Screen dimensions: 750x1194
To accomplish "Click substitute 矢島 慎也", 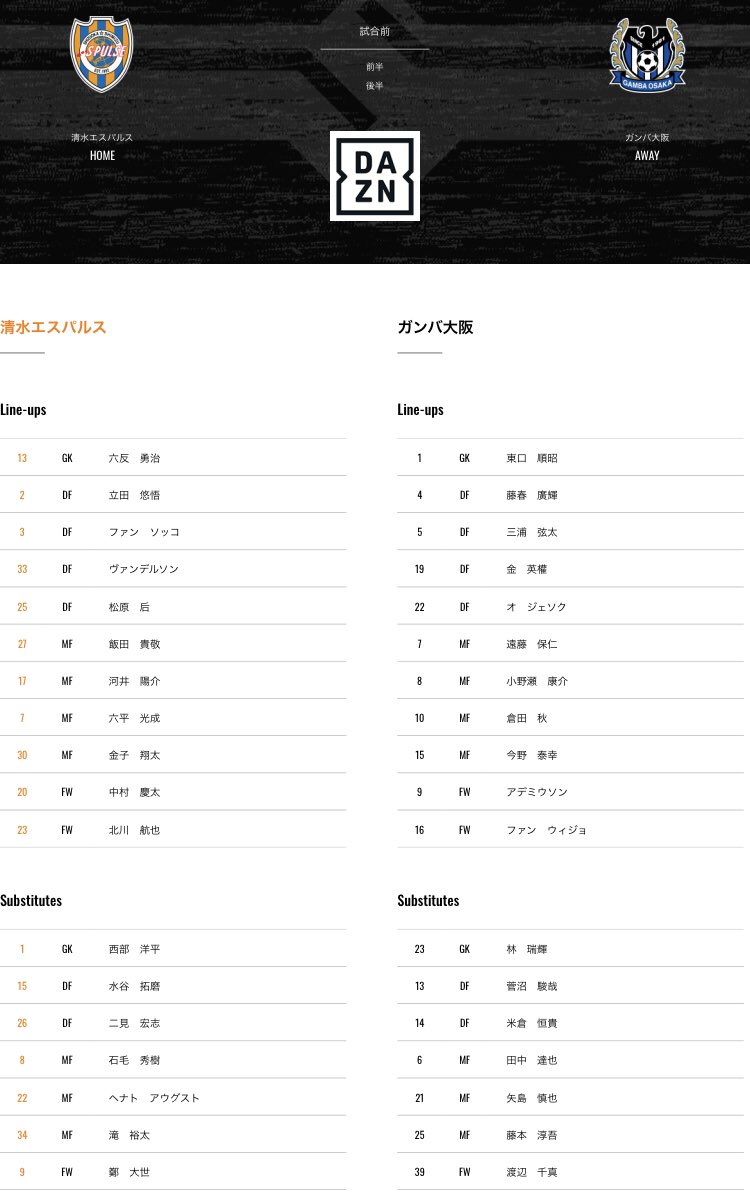I will pos(531,1098).
